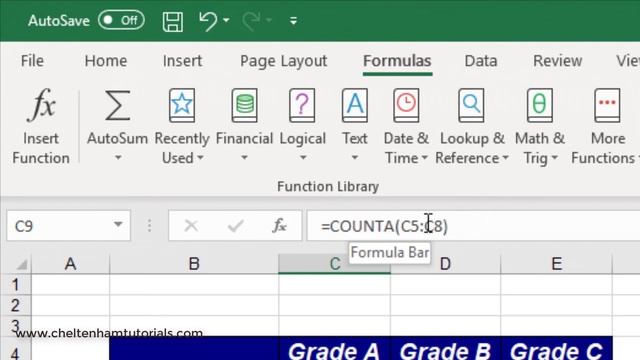Click the AutoSum sigma icon

coord(118,106)
